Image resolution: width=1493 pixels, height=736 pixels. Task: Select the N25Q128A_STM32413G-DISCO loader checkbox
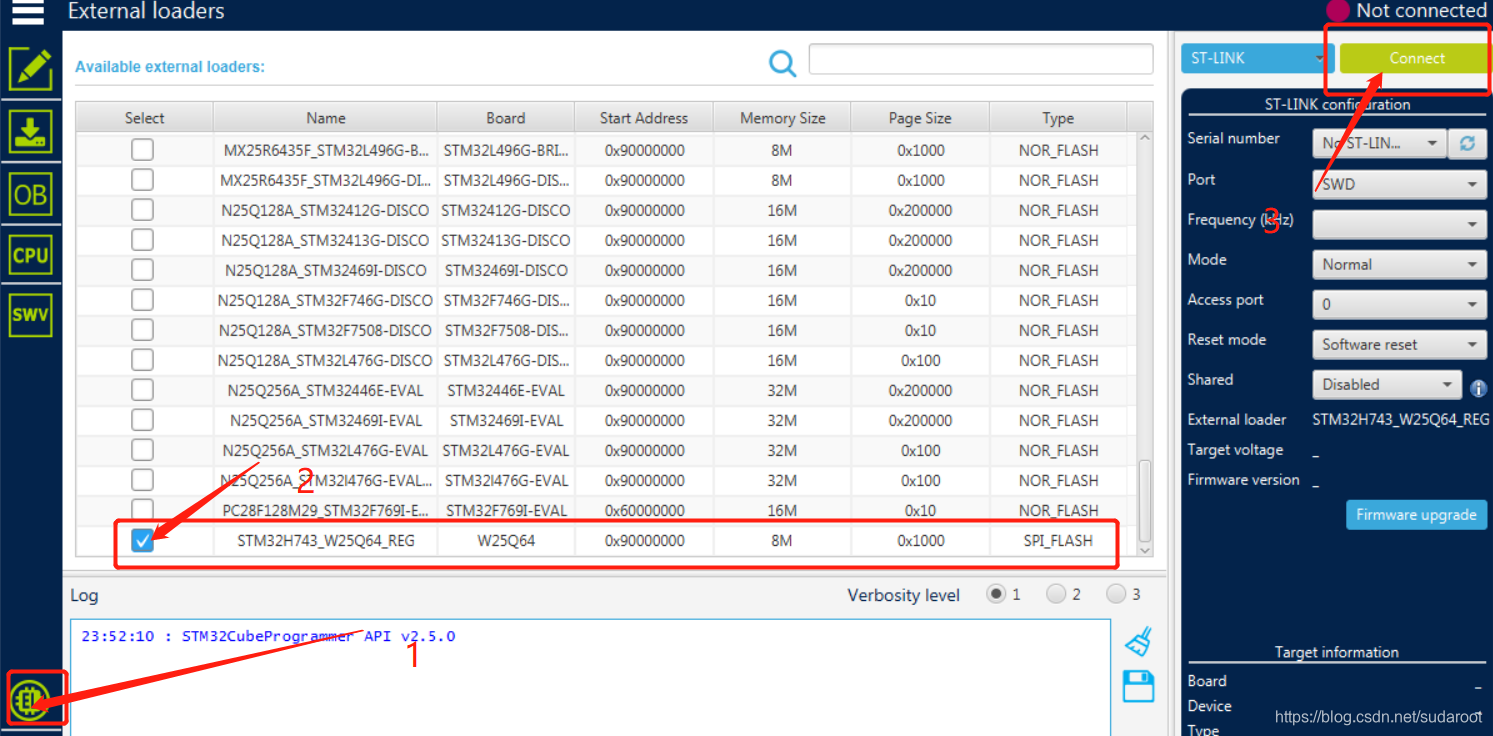click(143, 240)
